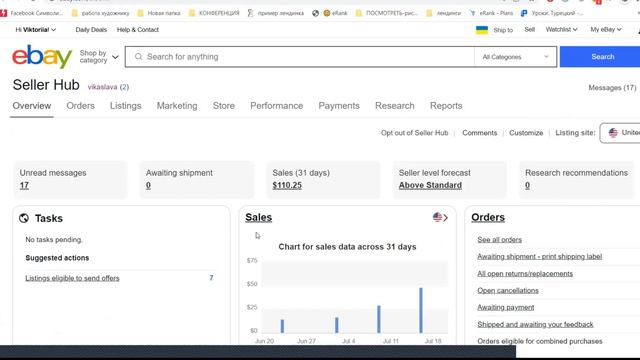Viewport: 640px width, 360px height.
Task: Click the tallest sales chart bar
Action: [x=421, y=310]
